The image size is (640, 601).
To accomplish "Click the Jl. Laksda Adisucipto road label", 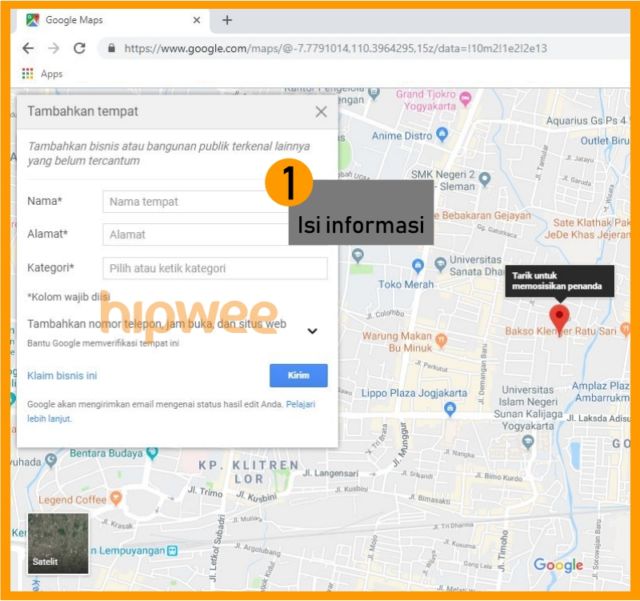I will [x=598, y=418].
